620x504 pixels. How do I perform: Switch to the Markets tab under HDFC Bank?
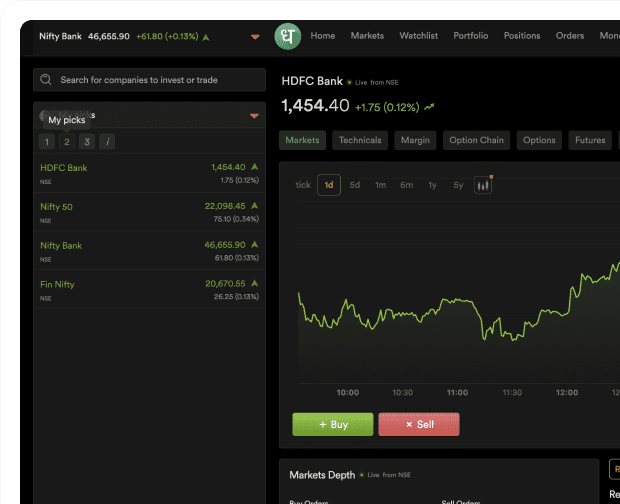pos(302,140)
